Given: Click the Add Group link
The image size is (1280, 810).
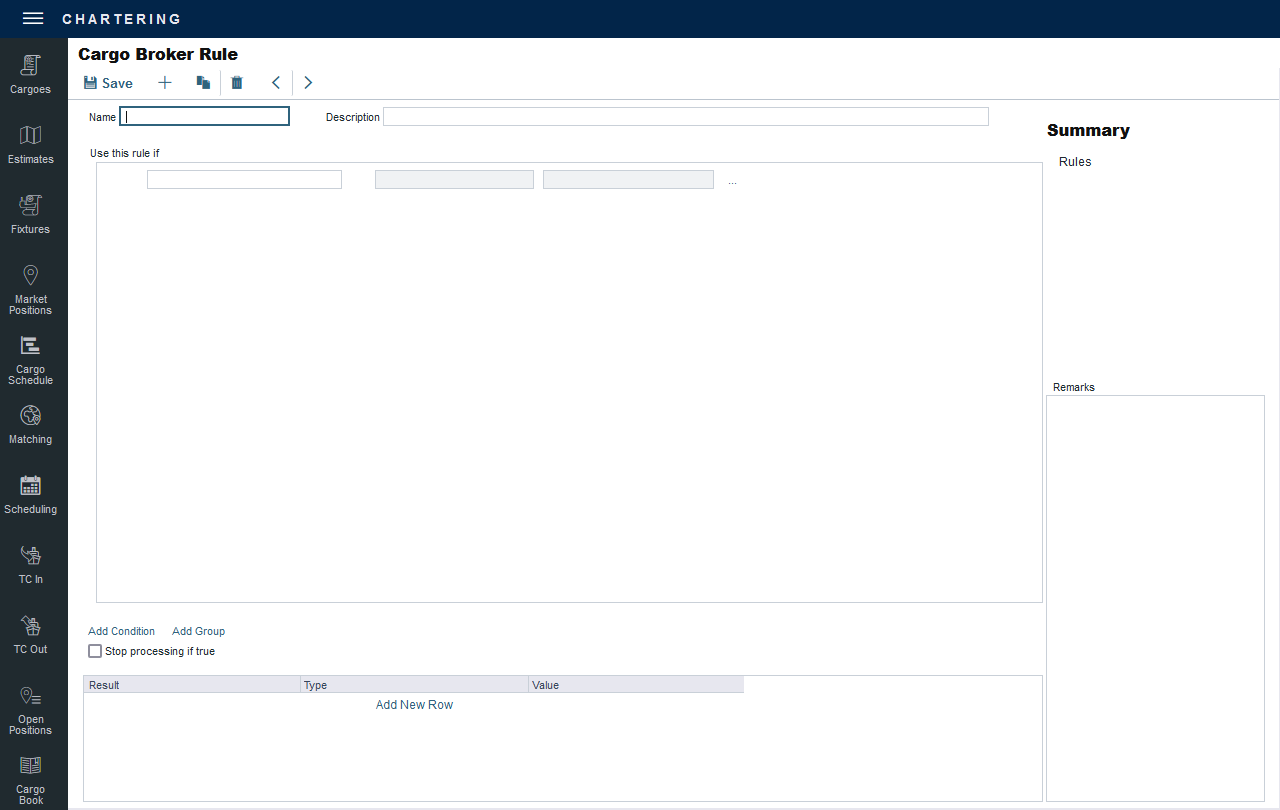Looking at the screenshot, I should click(198, 631).
